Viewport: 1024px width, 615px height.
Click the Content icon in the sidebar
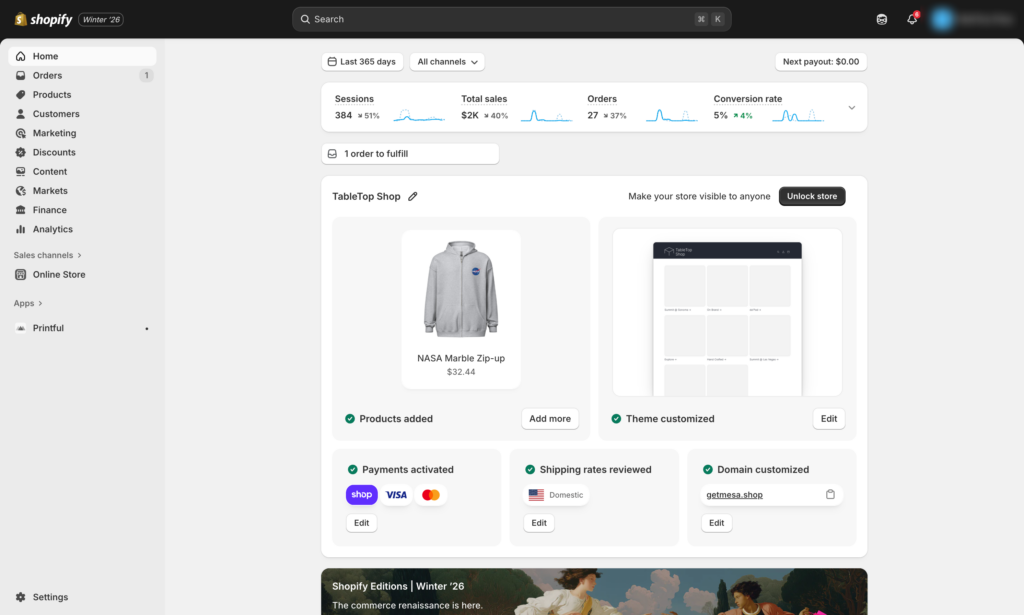[21, 172]
